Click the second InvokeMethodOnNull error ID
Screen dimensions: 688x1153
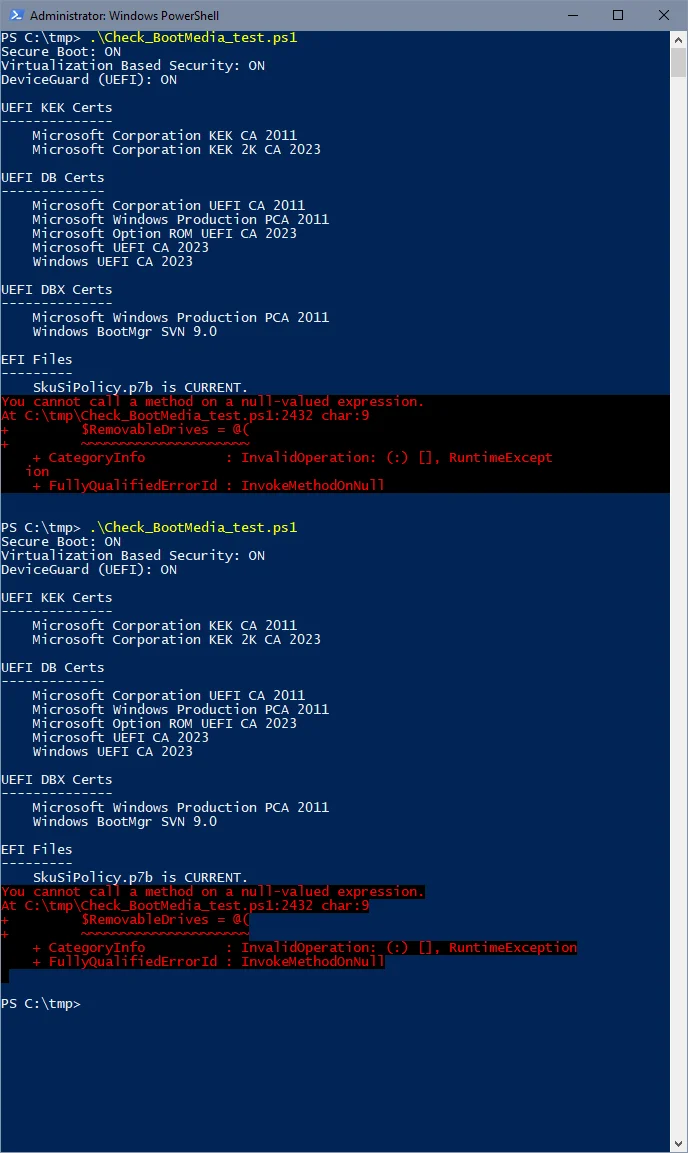coord(312,962)
